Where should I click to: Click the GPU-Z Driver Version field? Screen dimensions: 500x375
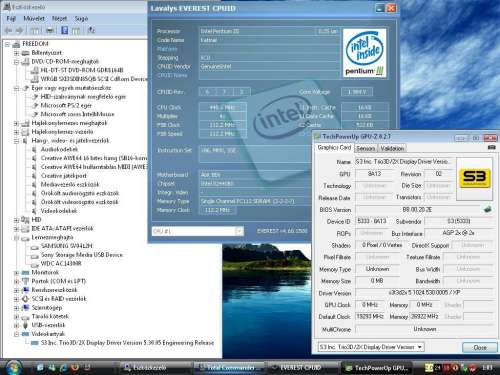[x=424, y=293]
